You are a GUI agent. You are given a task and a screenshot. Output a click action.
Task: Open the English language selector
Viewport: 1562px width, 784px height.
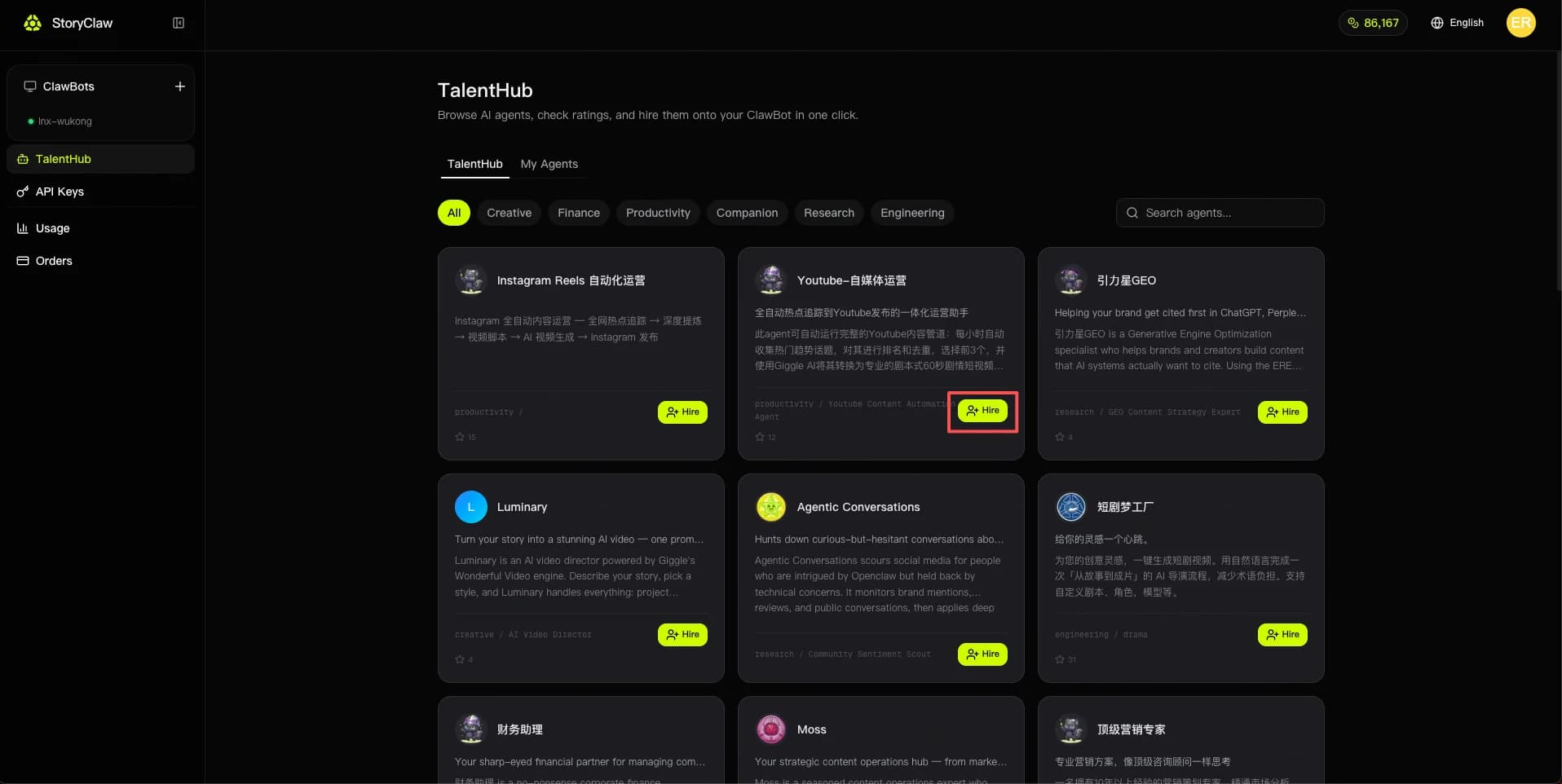tap(1457, 23)
